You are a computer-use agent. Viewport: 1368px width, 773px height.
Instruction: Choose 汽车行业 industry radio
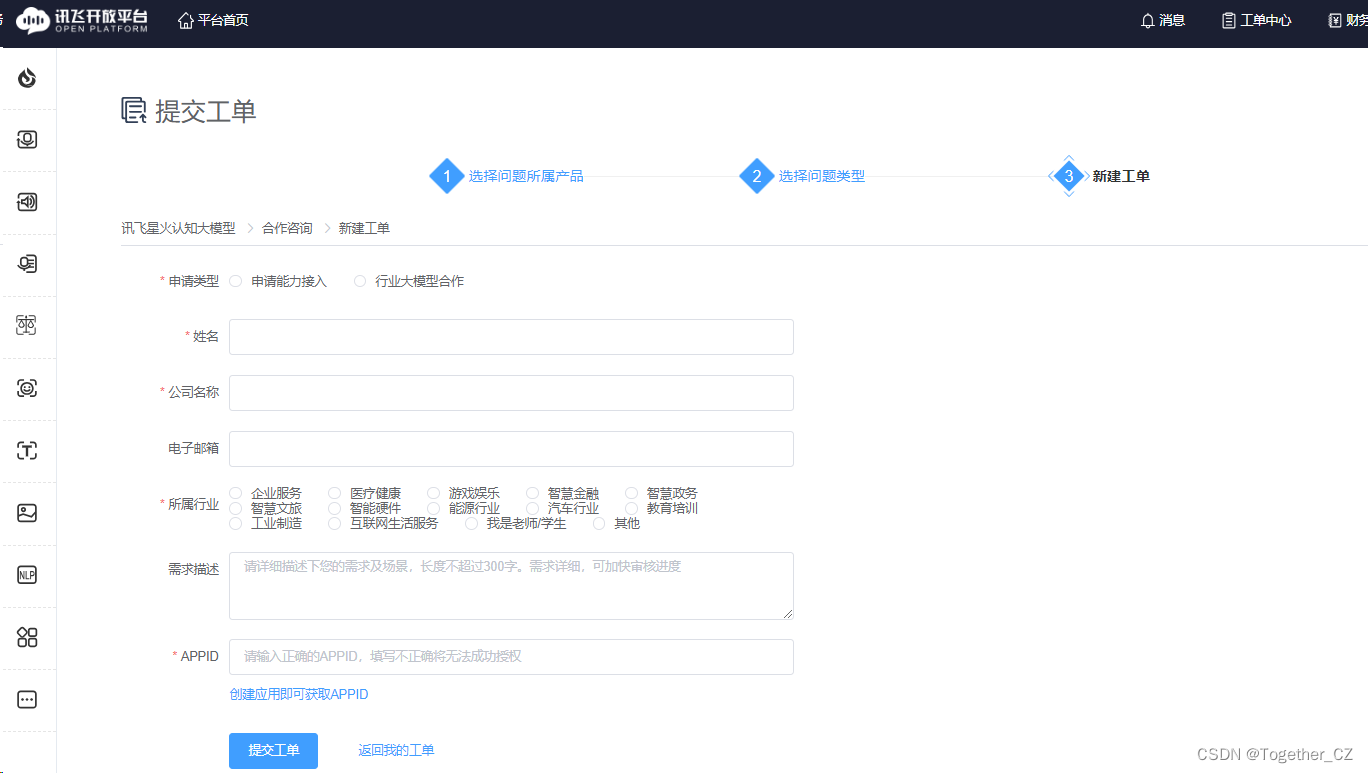click(532, 508)
